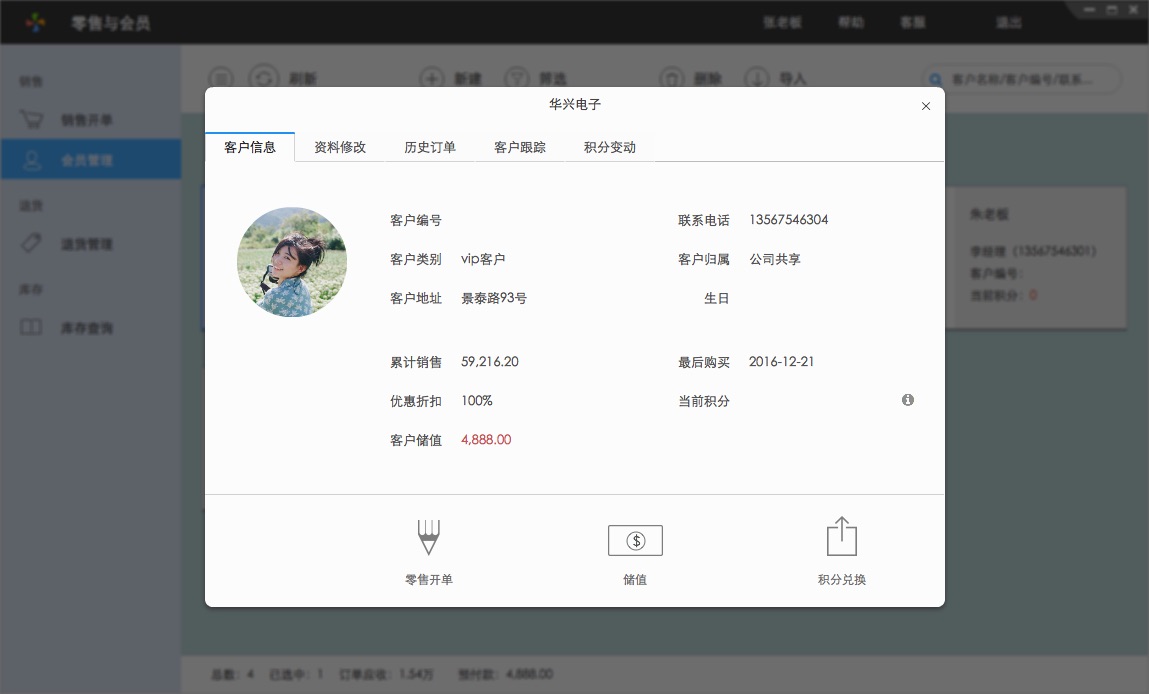This screenshot has width=1149, height=694.
Task: Click the 储值 money icon
Action: pyautogui.click(x=635, y=541)
